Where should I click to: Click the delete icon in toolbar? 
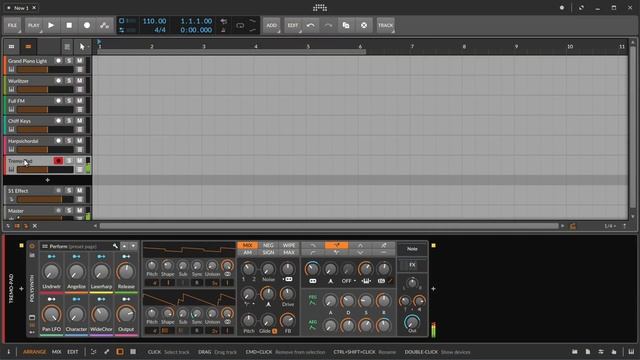[x=364, y=25]
